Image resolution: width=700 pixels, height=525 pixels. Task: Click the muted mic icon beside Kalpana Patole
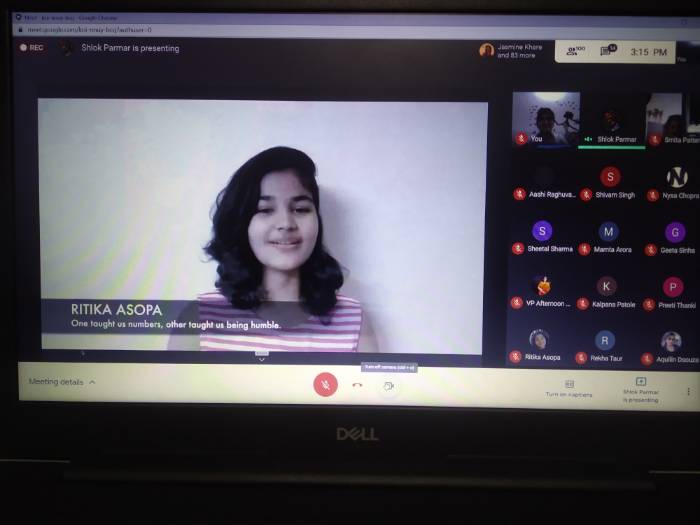pyautogui.click(x=582, y=304)
